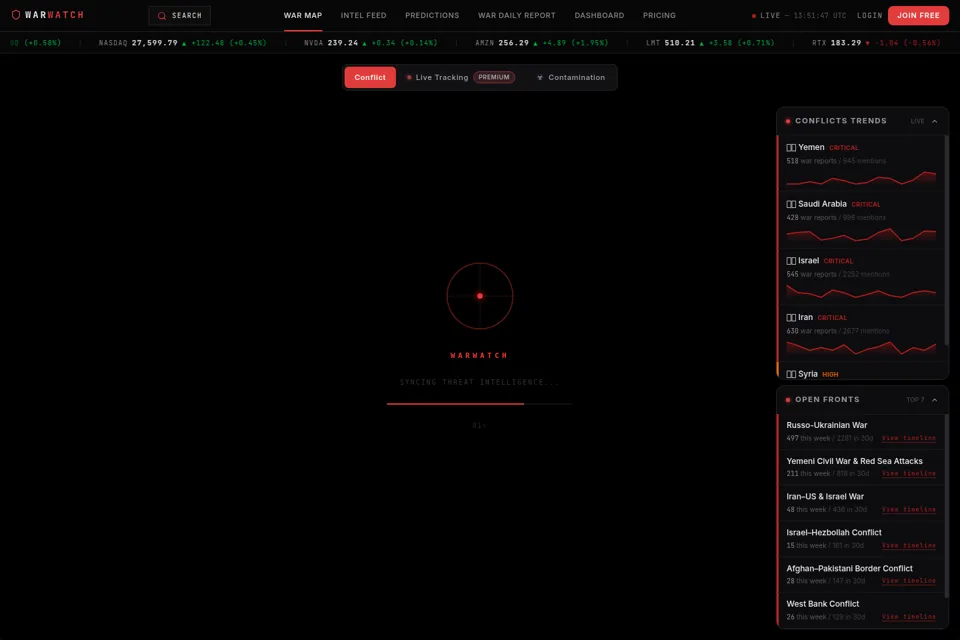This screenshot has height=640, width=960.
Task: View timeline for Yemeni Civil War
Action: click(908, 473)
